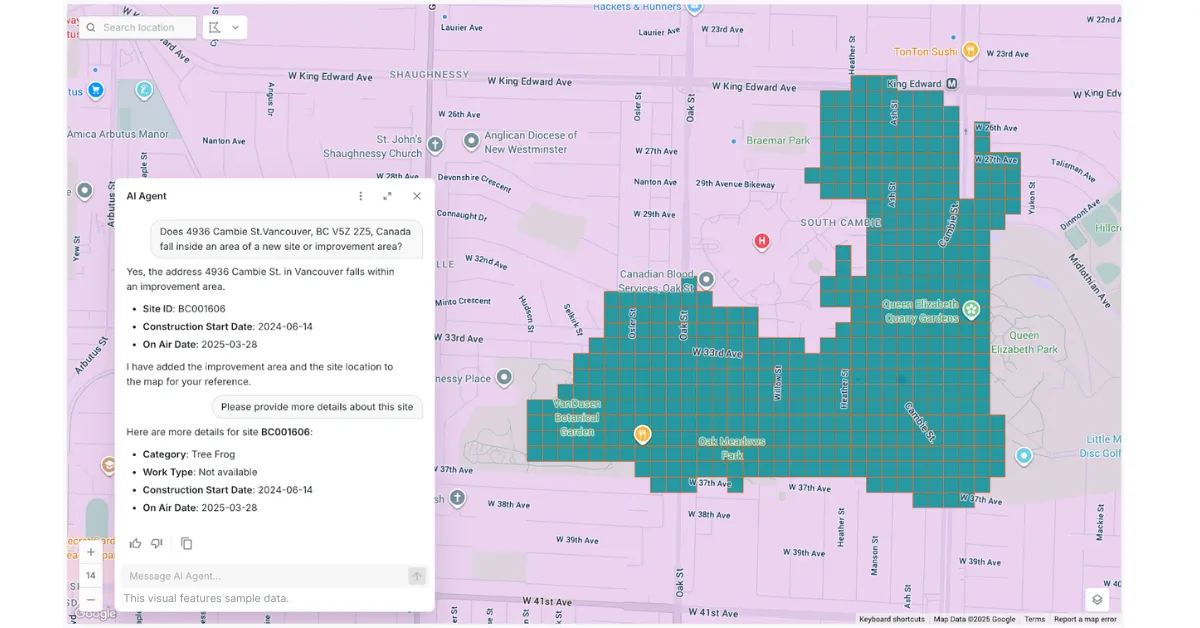
Task: Open the AI Agent options kebab menu
Action: click(x=360, y=196)
